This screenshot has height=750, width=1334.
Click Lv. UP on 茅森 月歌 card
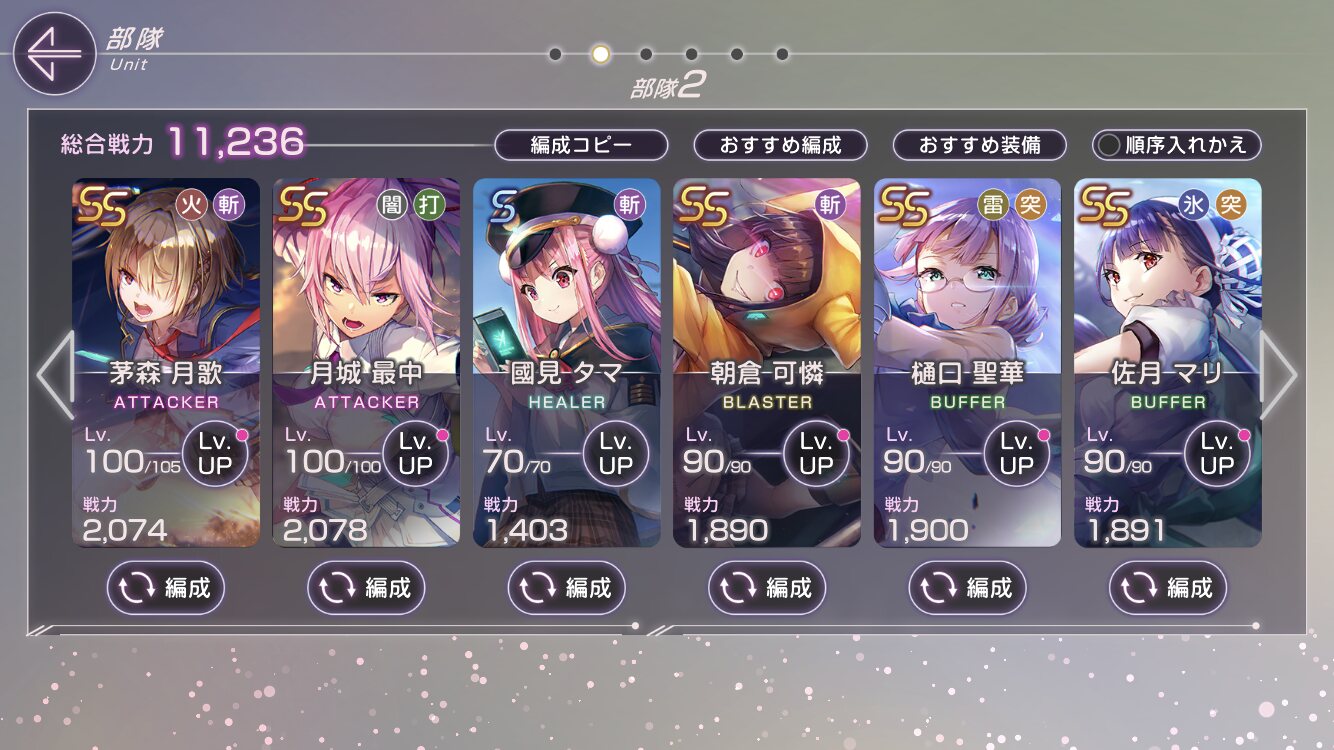pyautogui.click(x=215, y=453)
